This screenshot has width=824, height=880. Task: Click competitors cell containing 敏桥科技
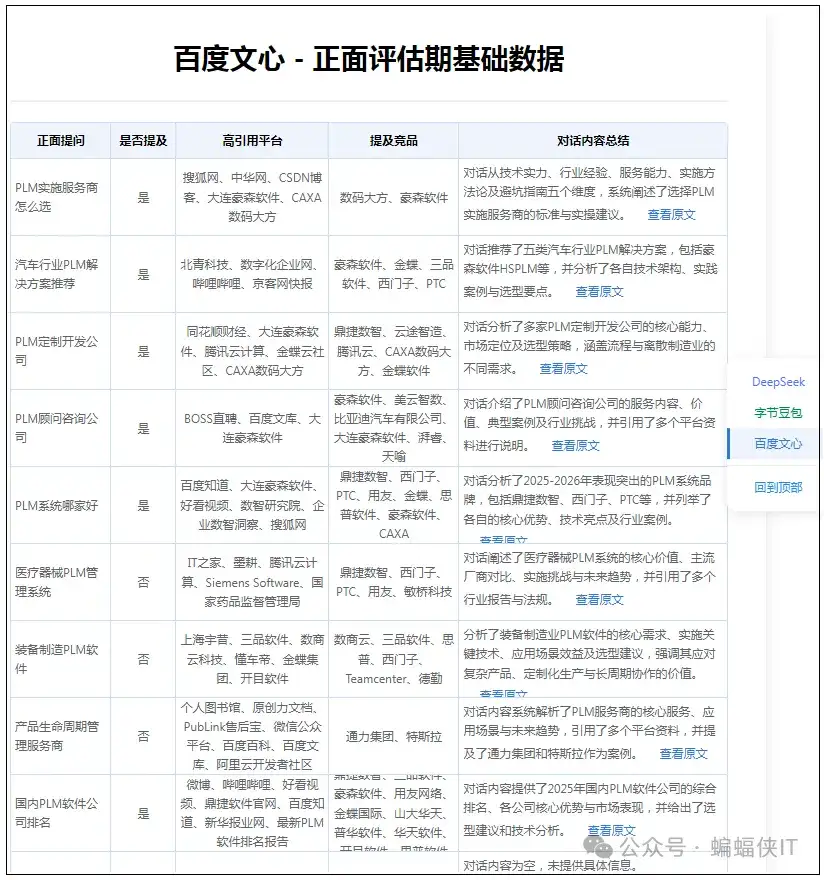tap(393, 582)
